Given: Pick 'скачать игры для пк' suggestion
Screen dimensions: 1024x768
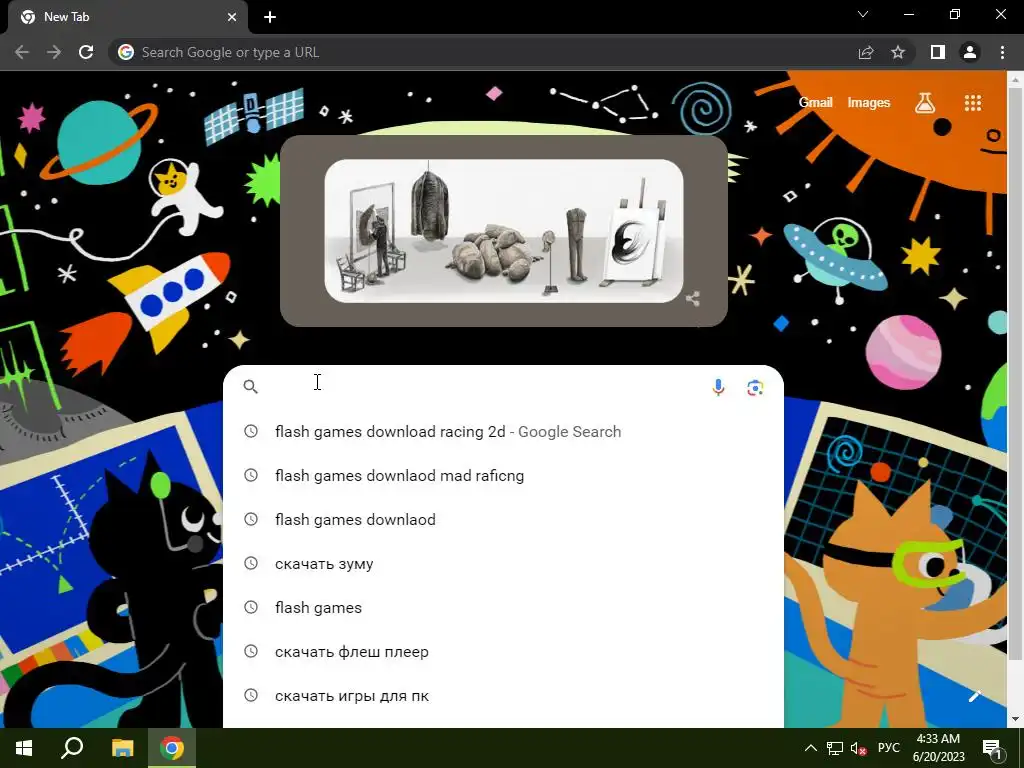Looking at the screenshot, I should [503, 696].
